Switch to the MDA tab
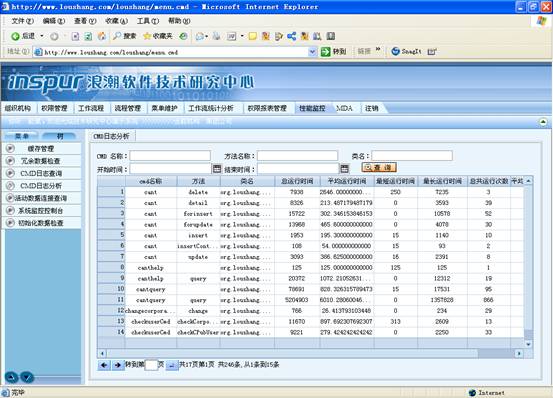 pyautogui.click(x=345, y=109)
